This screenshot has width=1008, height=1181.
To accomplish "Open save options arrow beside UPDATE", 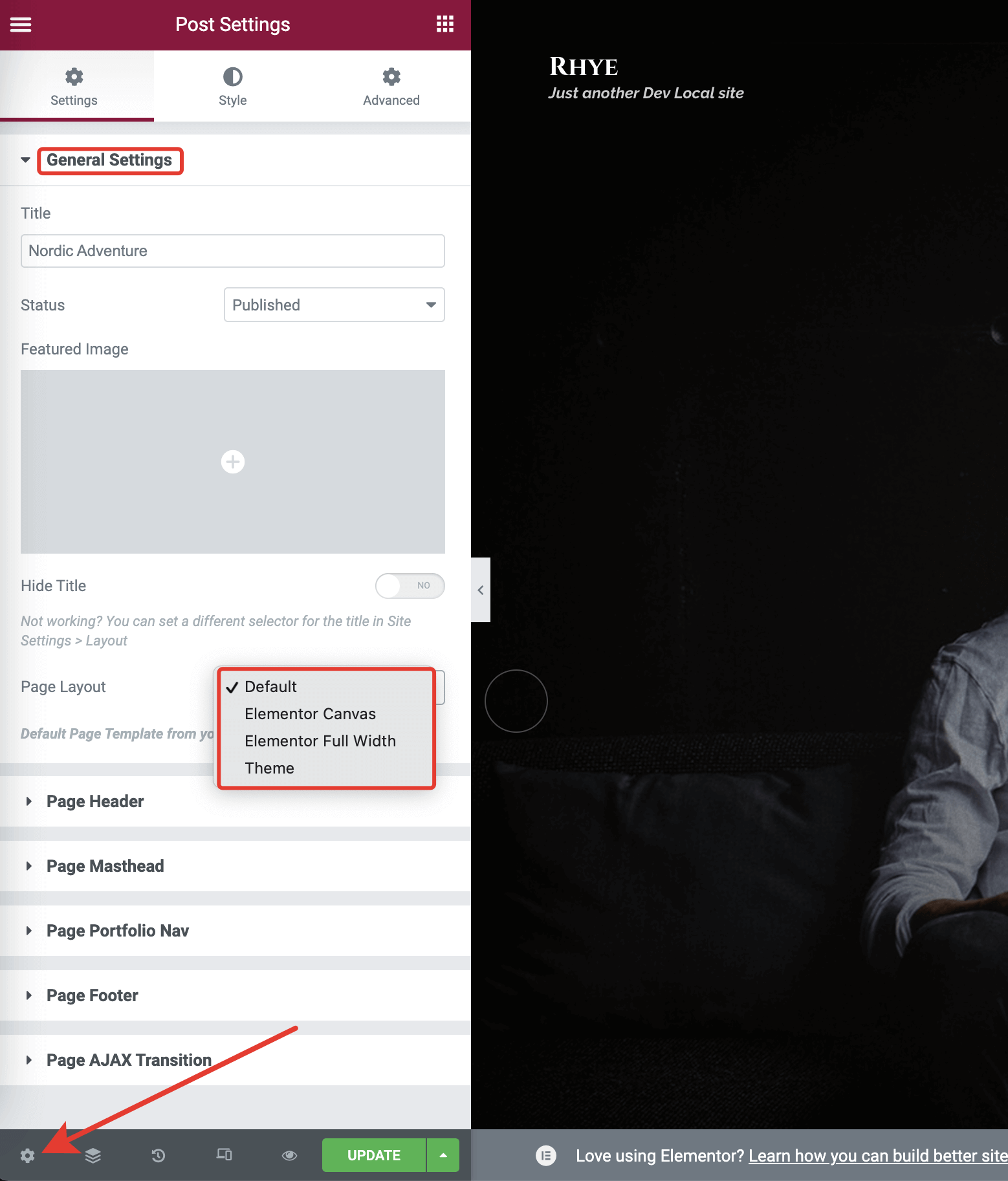I will click(443, 1155).
